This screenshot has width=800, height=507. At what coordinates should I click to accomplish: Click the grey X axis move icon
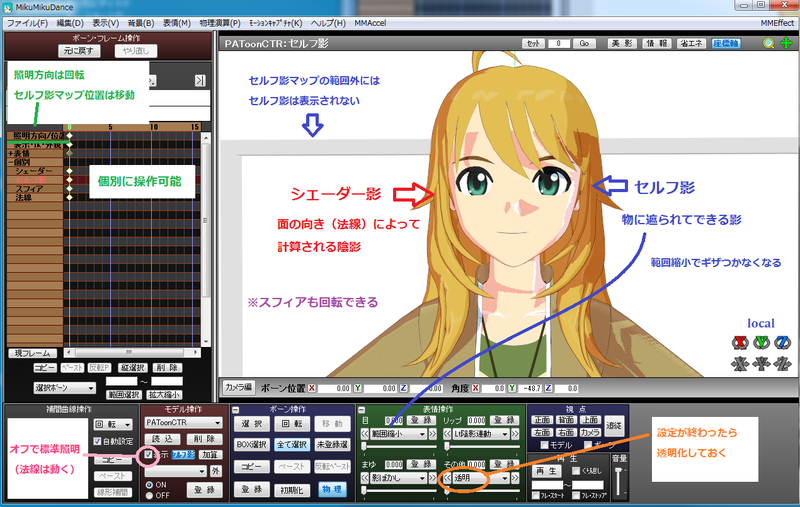coord(740,363)
